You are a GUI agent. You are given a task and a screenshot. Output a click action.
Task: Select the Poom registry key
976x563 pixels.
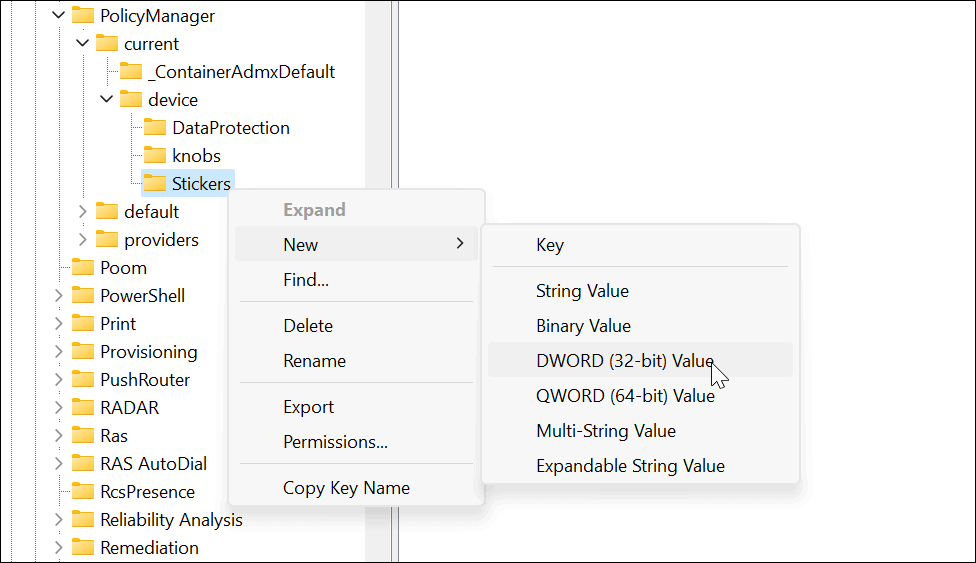tap(123, 267)
